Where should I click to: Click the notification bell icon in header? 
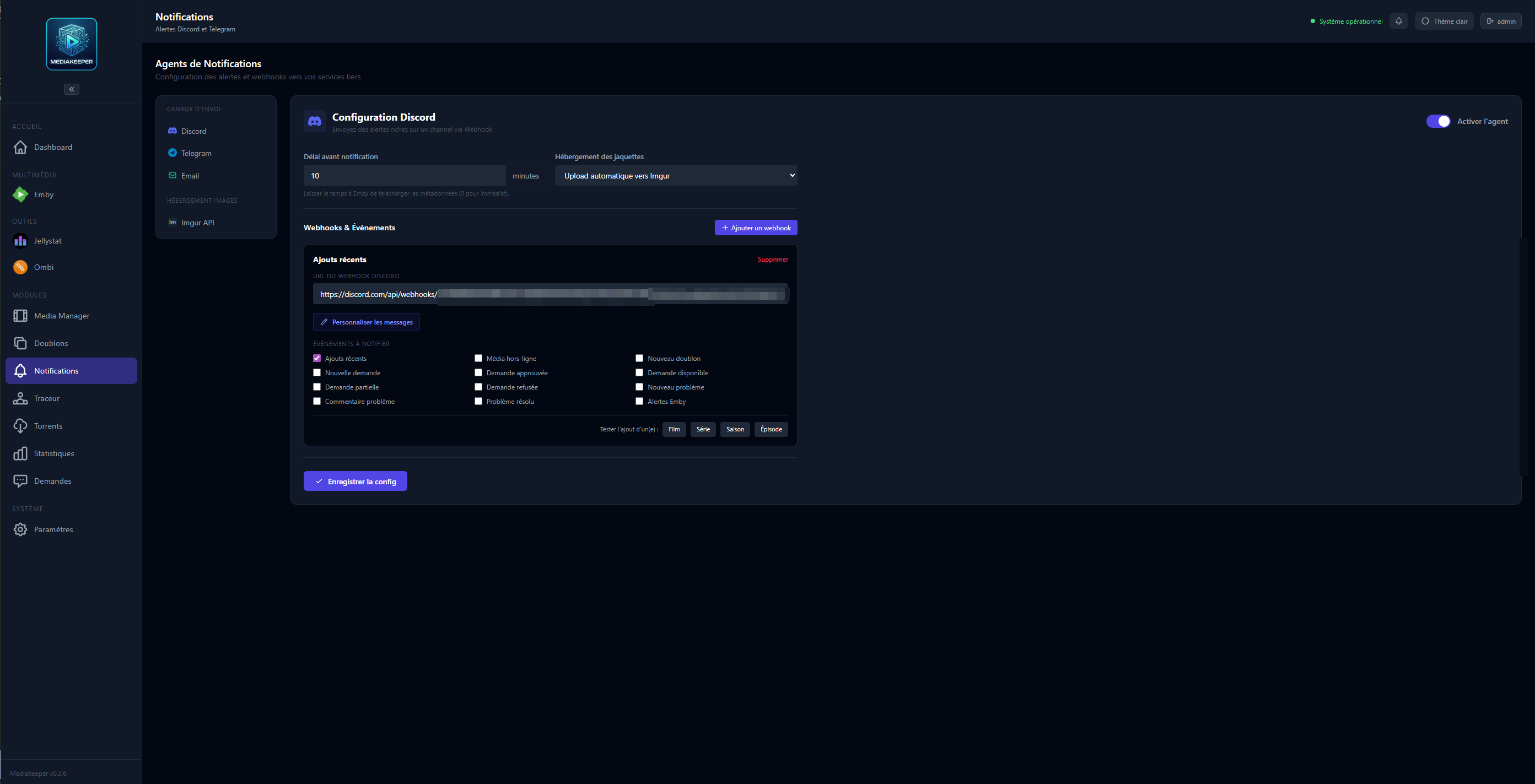(x=1398, y=21)
